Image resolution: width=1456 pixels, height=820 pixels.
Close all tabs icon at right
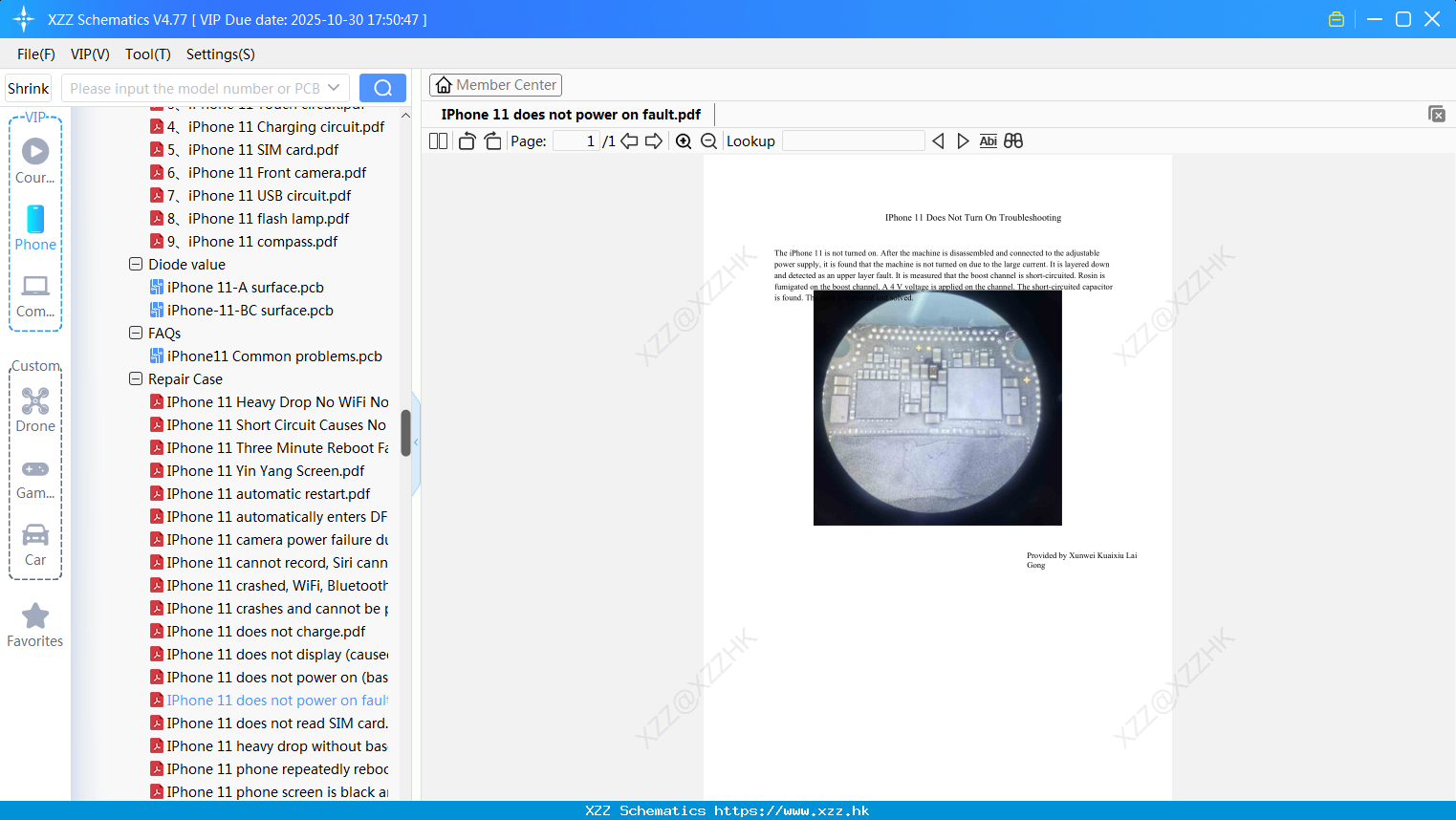[x=1436, y=114]
